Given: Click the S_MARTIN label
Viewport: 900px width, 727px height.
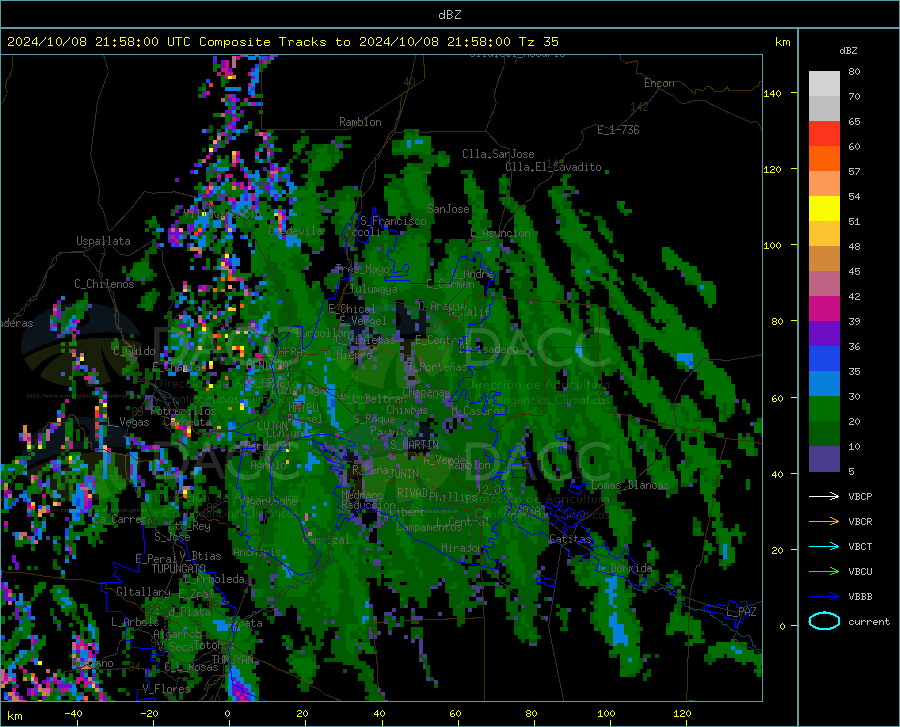Looking at the screenshot, I should tap(414, 445).
